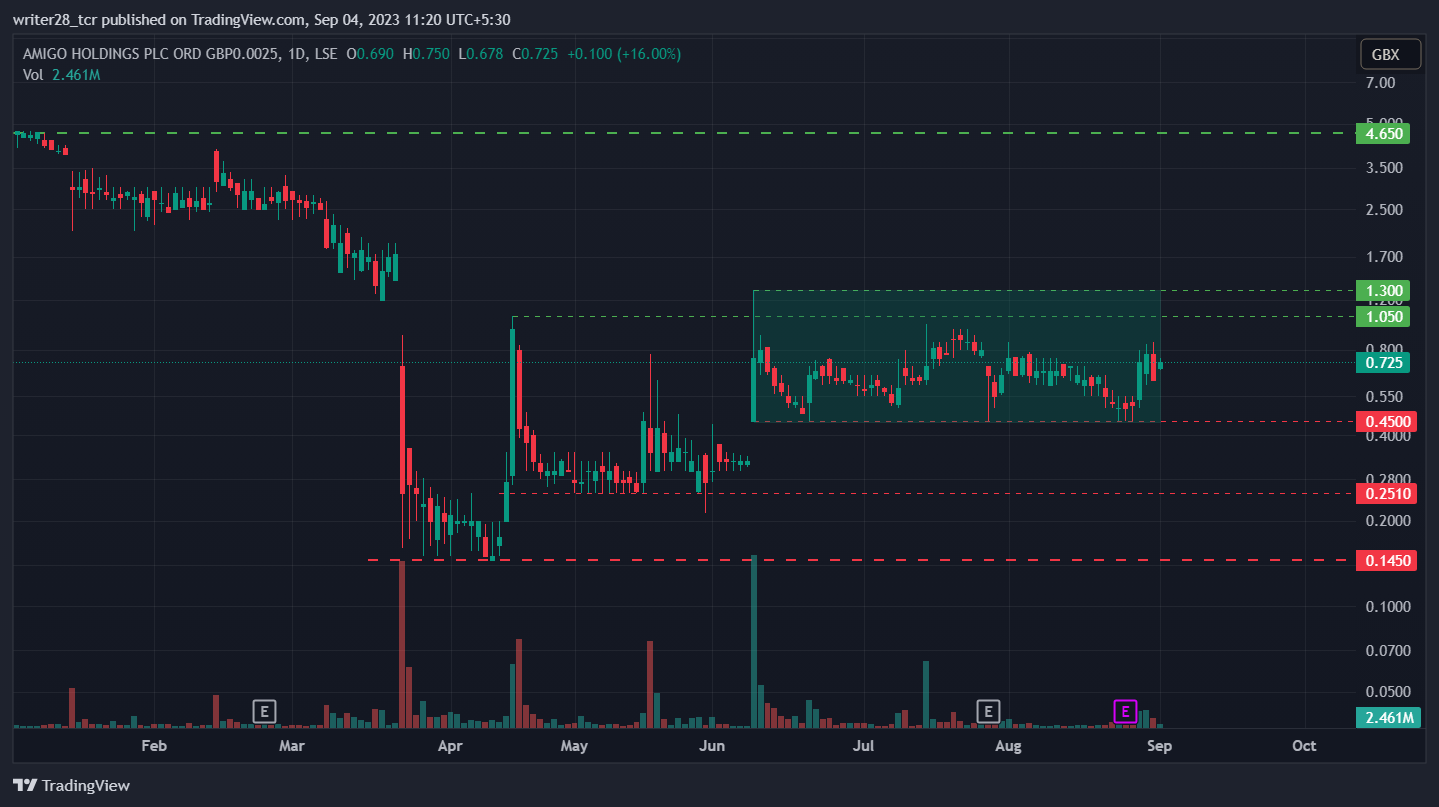Click the +0.100 (+16.00%) change value
The height and width of the screenshot is (807, 1439).
click(x=623, y=54)
